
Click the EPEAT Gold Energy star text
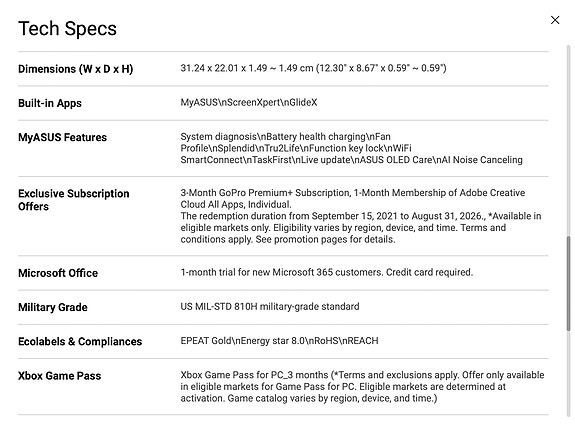[279, 341]
